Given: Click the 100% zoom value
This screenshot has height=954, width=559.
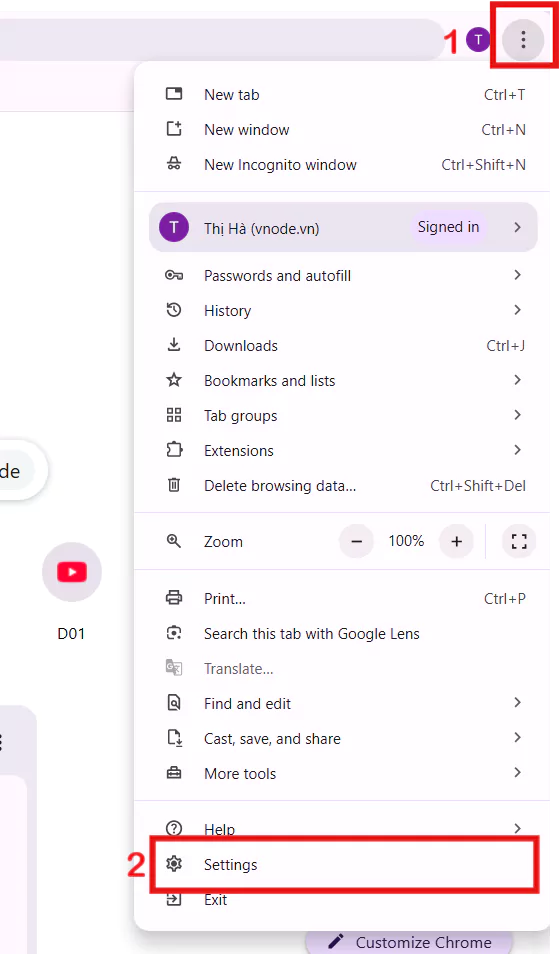Looking at the screenshot, I should [x=406, y=541].
